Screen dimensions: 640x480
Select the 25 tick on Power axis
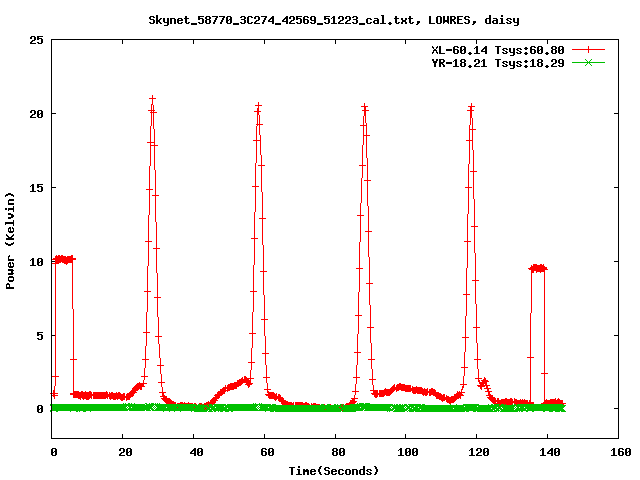click(36, 40)
